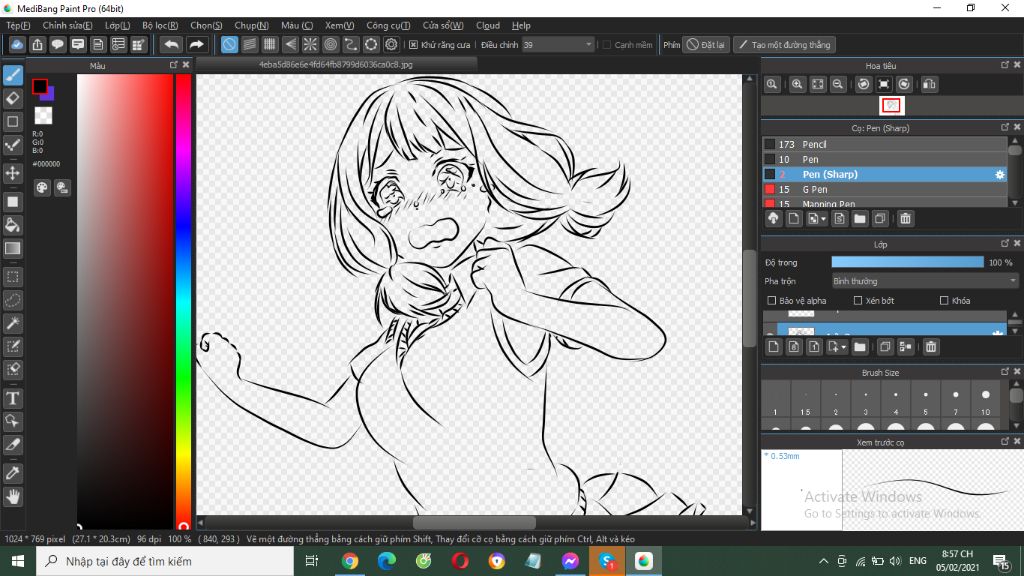
Task: Enable the Canh mềm checkbox
Action: pyautogui.click(x=607, y=44)
